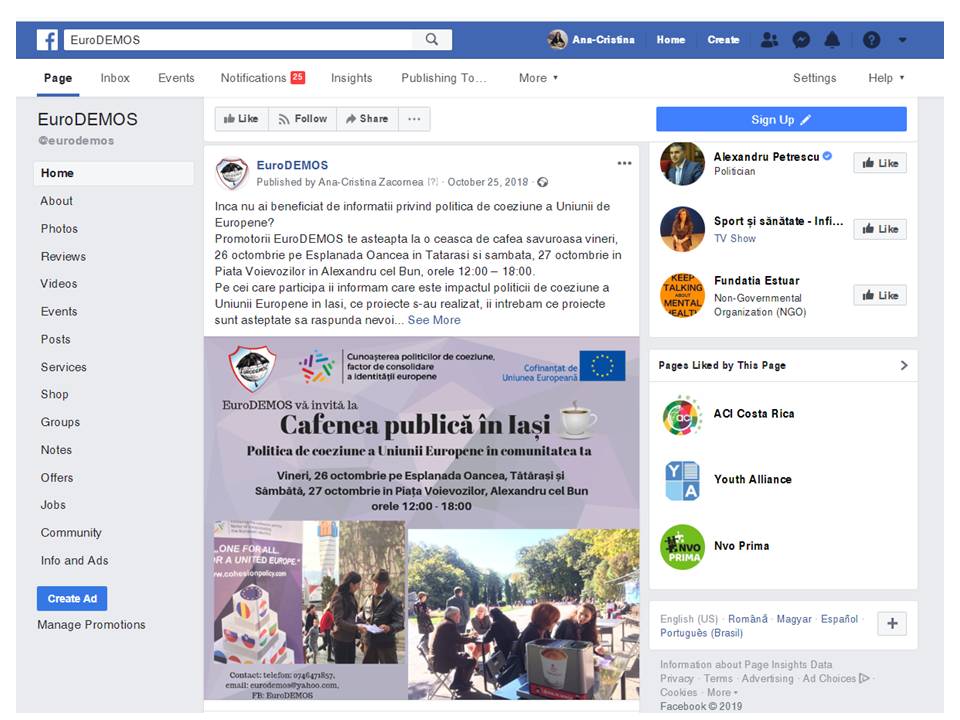Expand the account dropdown arrow
Viewport: 960px width, 720px height.
click(x=902, y=40)
